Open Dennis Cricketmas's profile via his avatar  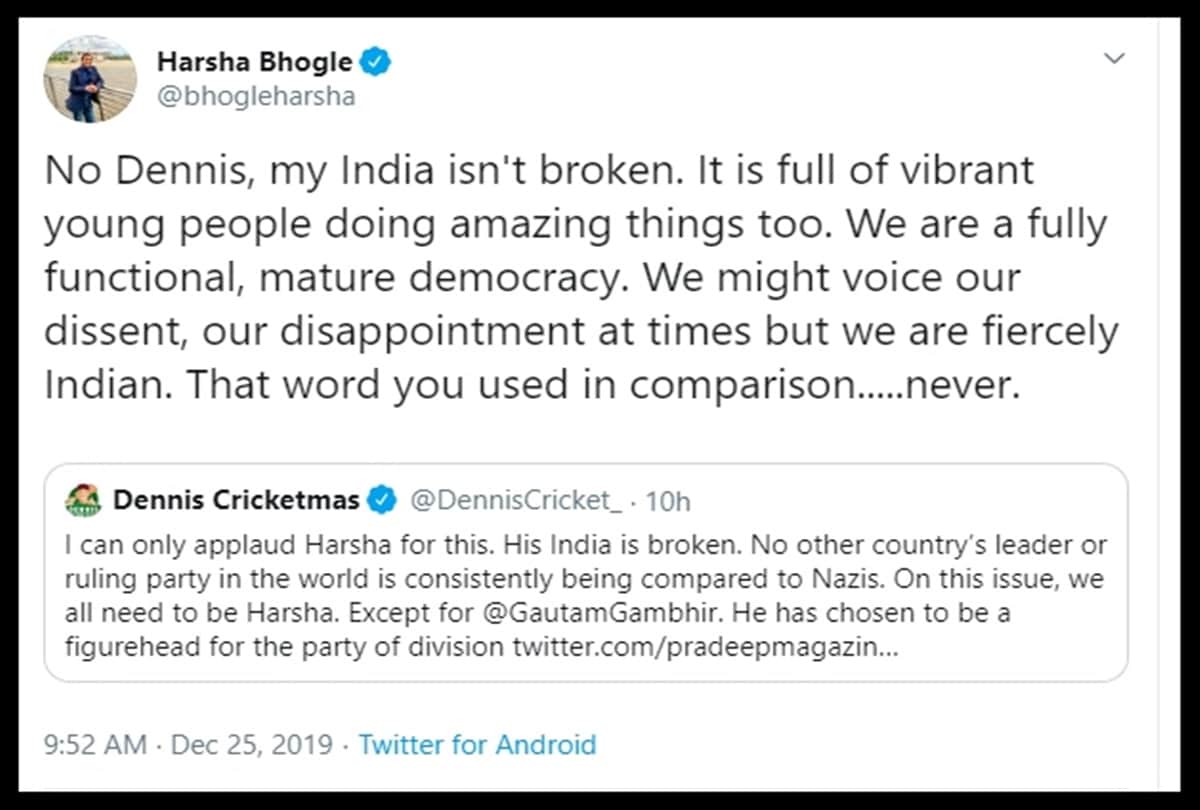84,500
